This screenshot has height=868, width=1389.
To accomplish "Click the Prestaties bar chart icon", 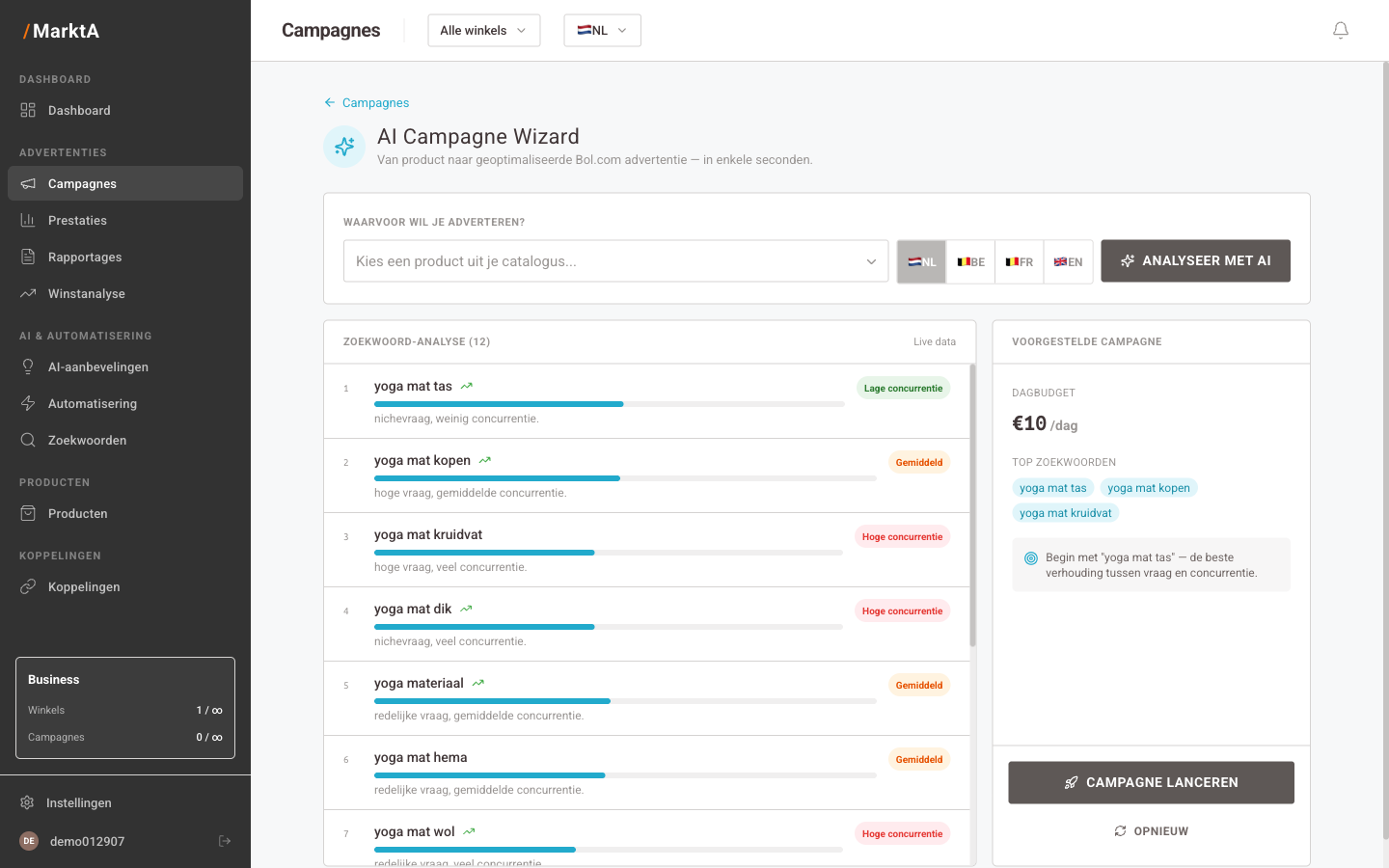I will (x=28, y=220).
